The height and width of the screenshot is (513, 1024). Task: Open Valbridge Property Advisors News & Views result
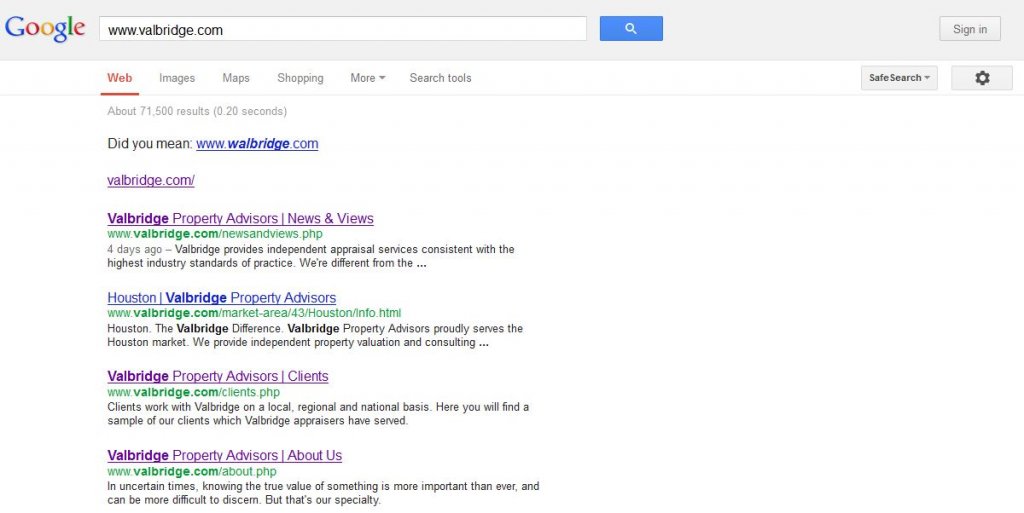click(240, 219)
